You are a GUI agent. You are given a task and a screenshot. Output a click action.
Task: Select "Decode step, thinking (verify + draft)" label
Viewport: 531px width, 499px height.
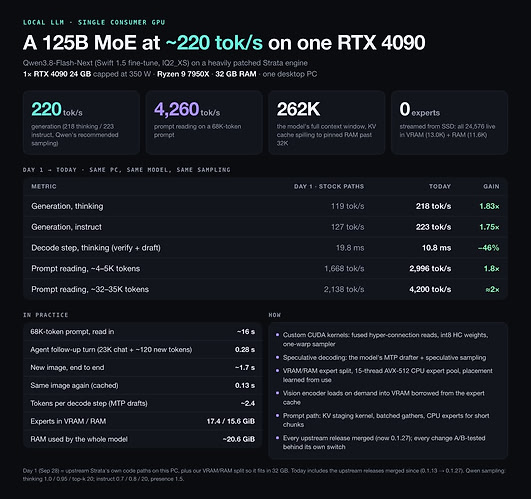click(96, 248)
